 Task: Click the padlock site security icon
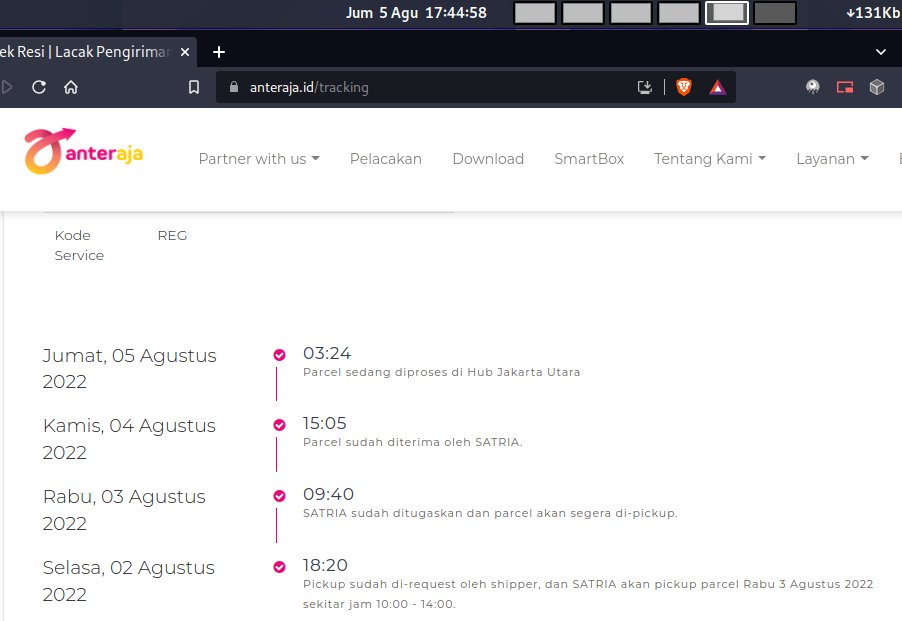[234, 87]
